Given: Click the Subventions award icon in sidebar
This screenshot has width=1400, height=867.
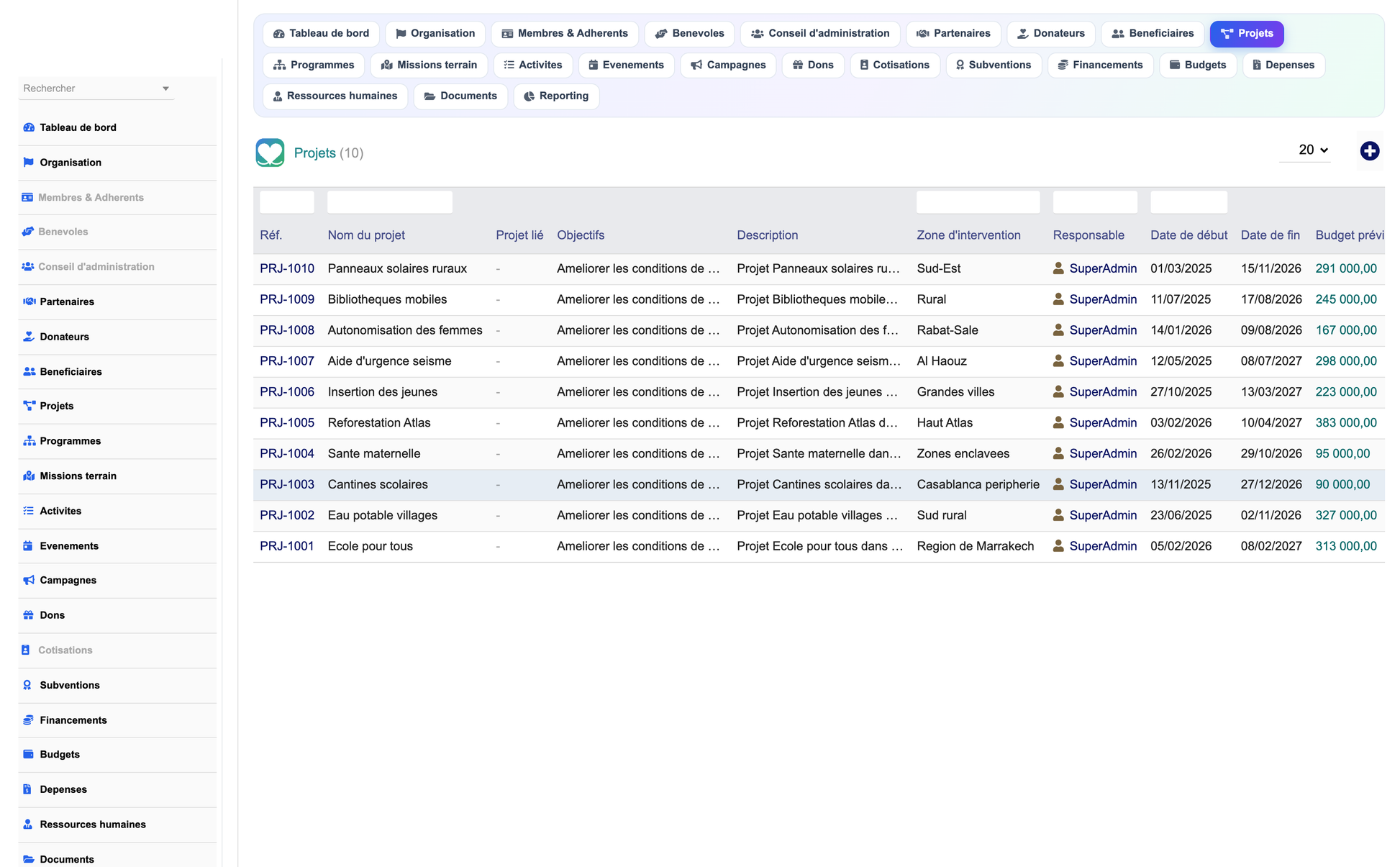Looking at the screenshot, I should point(27,685).
